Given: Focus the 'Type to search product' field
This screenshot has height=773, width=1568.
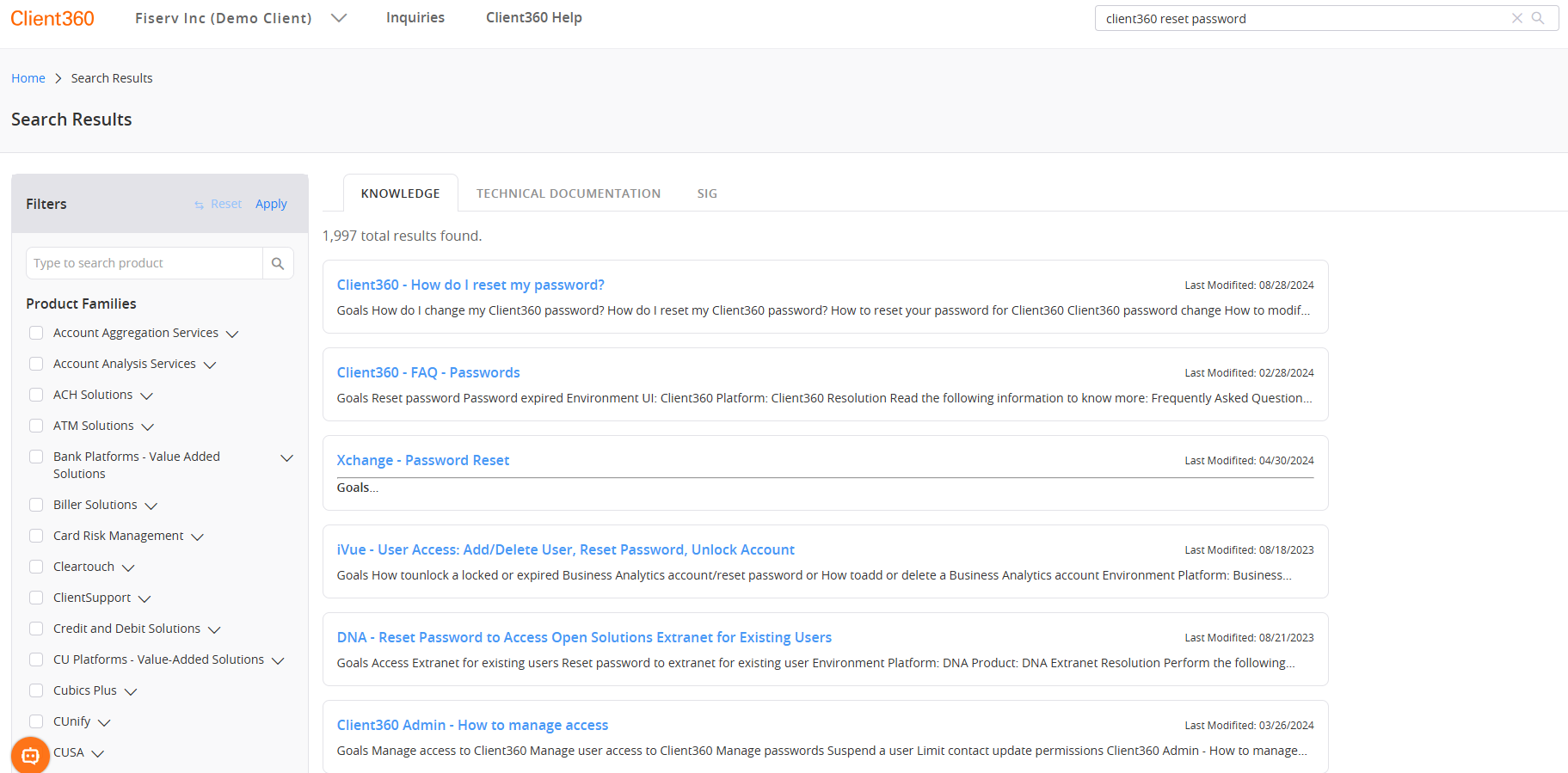Looking at the screenshot, I should [145, 263].
